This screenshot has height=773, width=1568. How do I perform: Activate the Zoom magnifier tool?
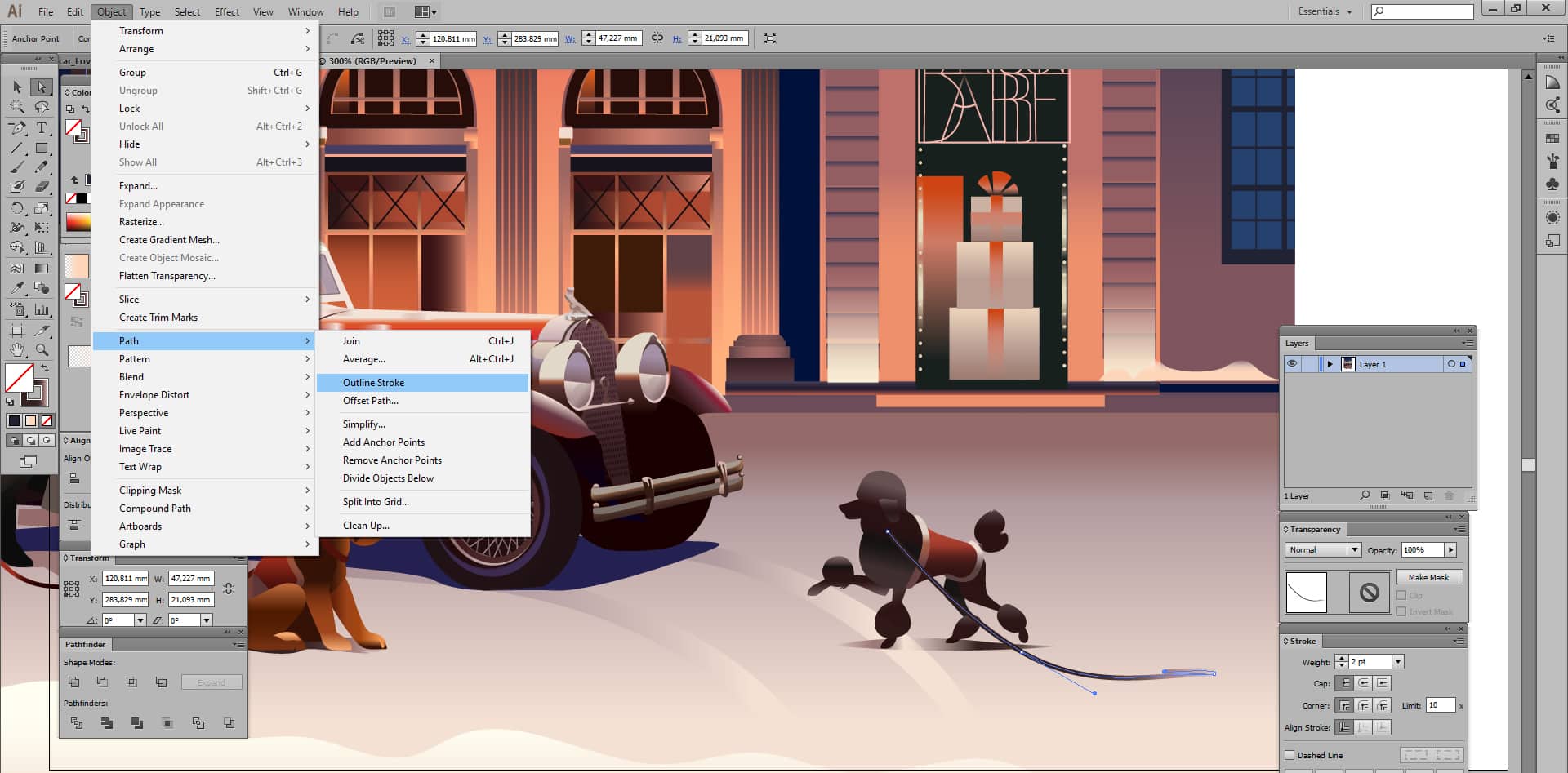[42, 349]
